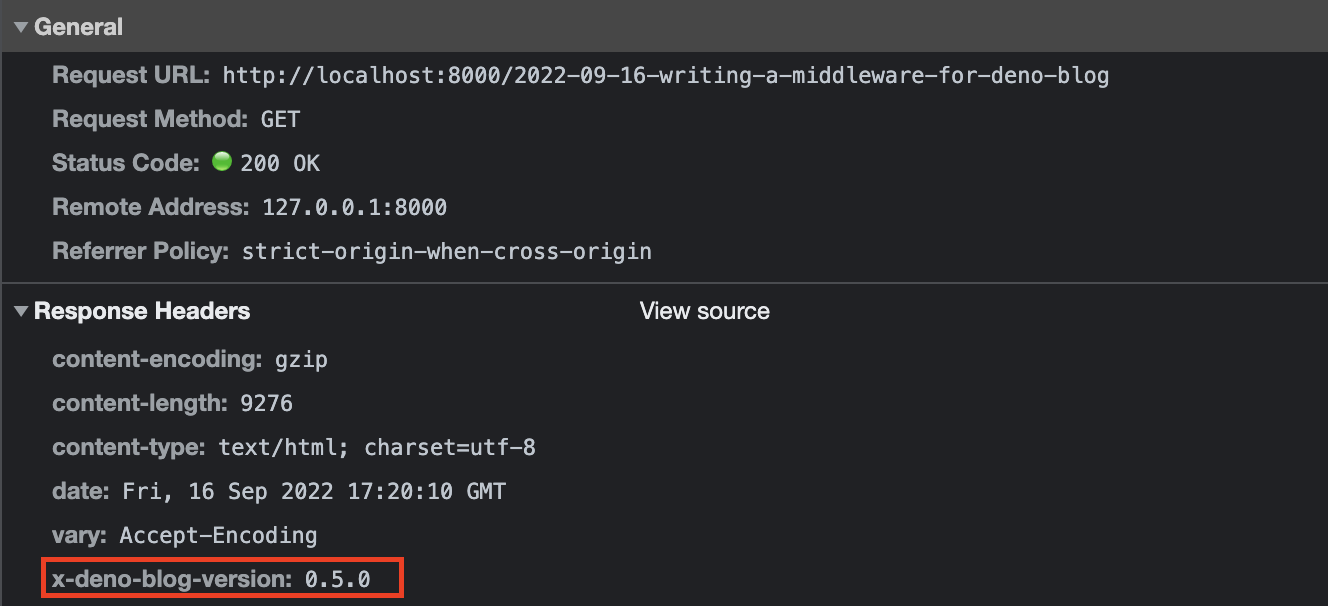Click the View source link
The image size is (1328, 606).
click(x=704, y=312)
